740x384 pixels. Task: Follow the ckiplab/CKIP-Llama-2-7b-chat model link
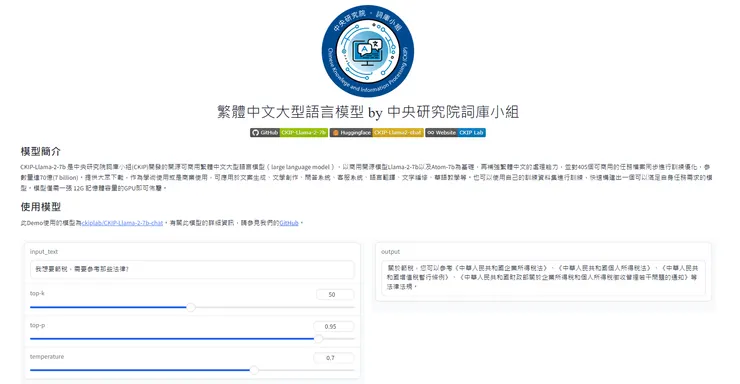(x=122, y=223)
